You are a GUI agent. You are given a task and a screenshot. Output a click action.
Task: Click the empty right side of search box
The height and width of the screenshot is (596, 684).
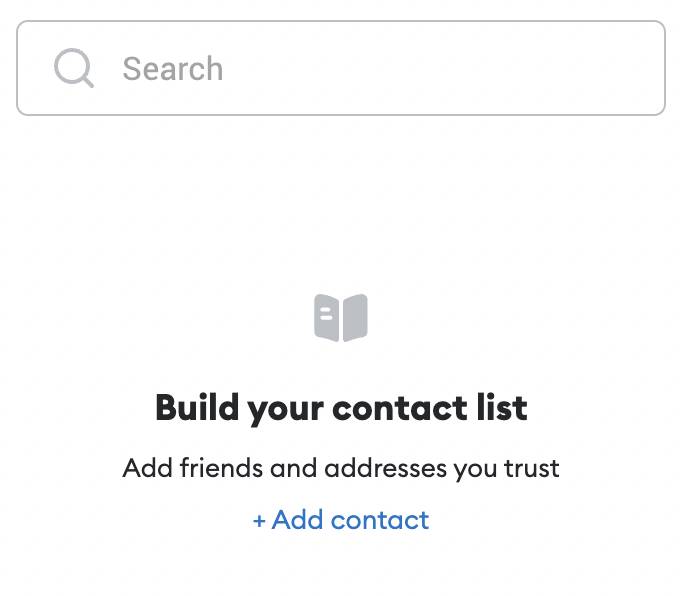pyautogui.click(x=480, y=68)
